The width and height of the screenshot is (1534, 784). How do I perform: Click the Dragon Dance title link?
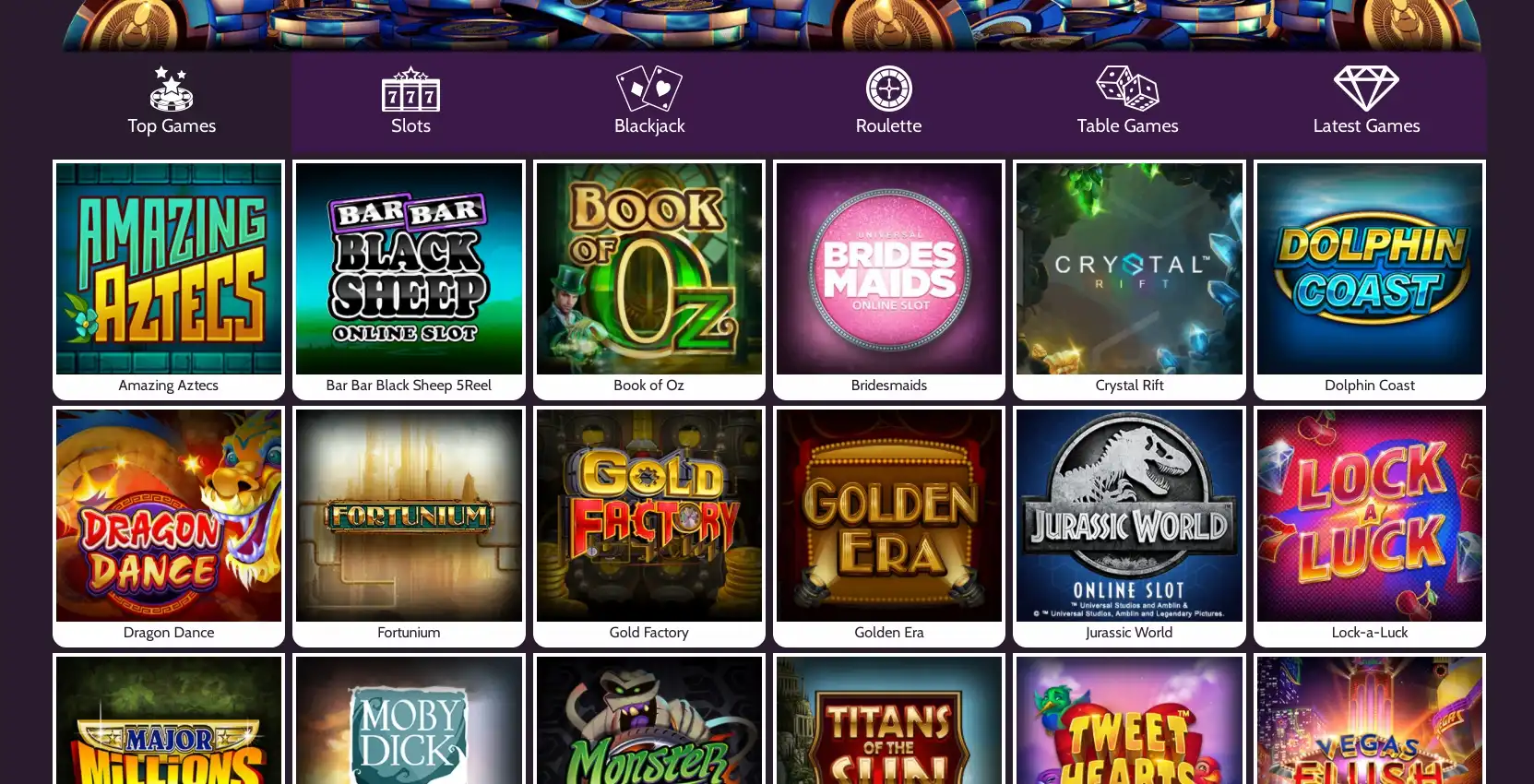(x=169, y=633)
